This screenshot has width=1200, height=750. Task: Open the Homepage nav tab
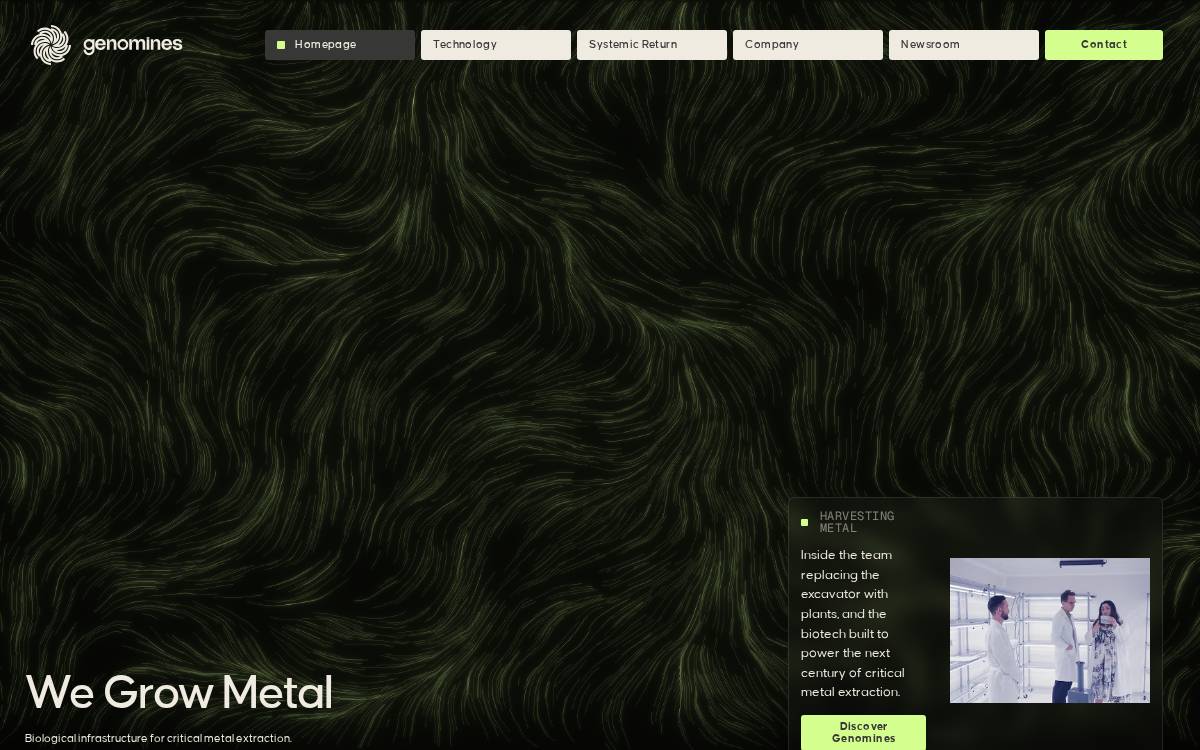(x=340, y=45)
